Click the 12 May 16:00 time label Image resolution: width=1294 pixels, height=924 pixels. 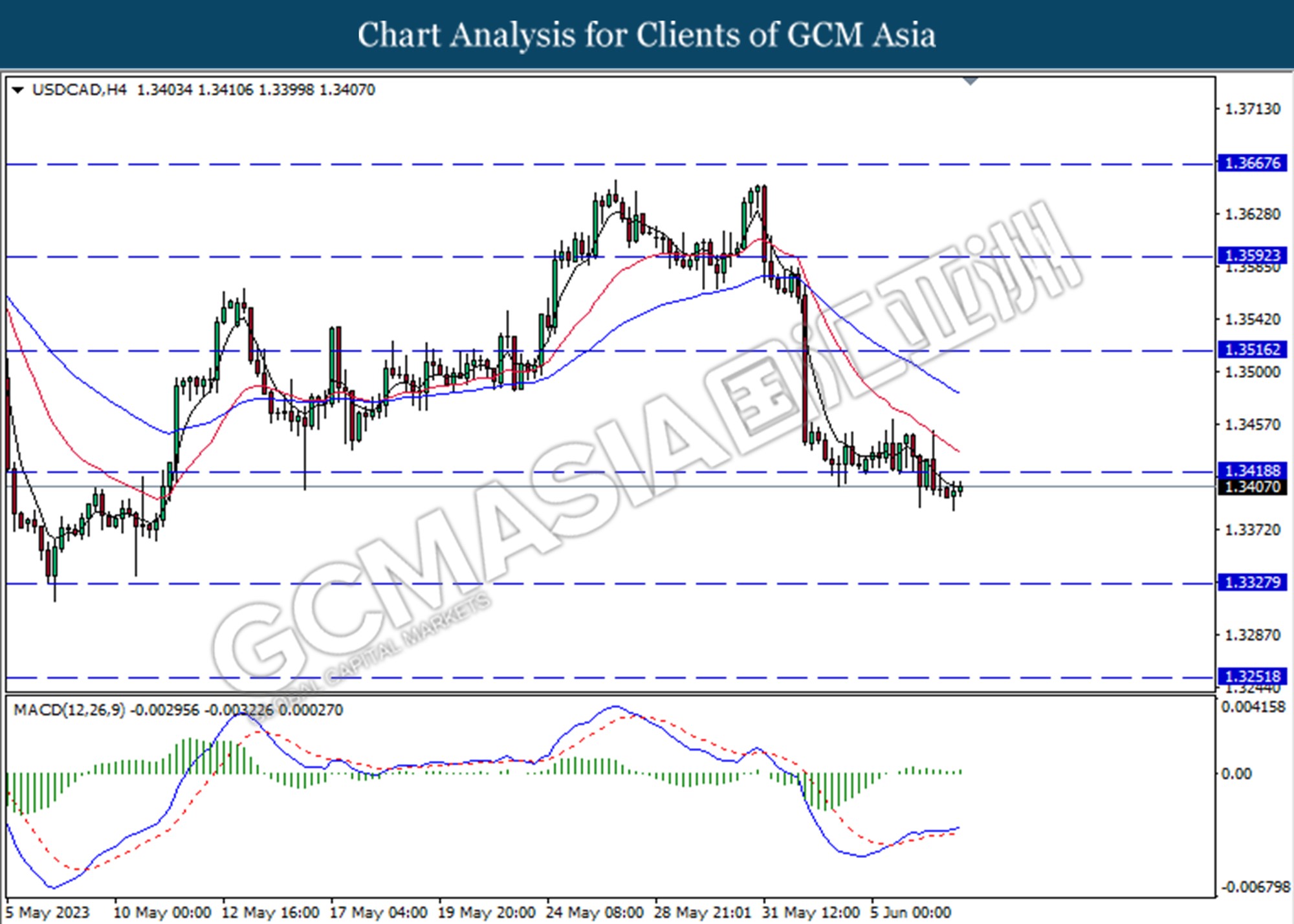tap(270, 913)
